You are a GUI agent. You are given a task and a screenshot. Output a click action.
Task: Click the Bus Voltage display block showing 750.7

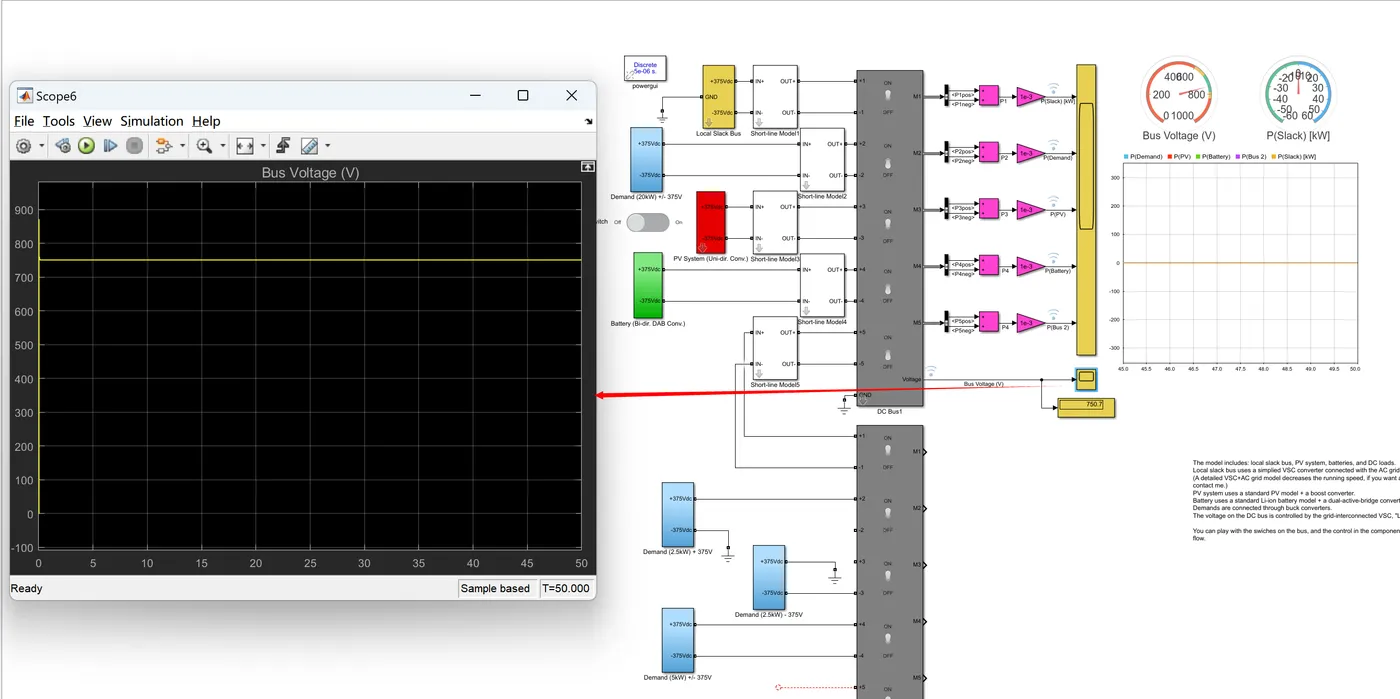[x=1086, y=406]
